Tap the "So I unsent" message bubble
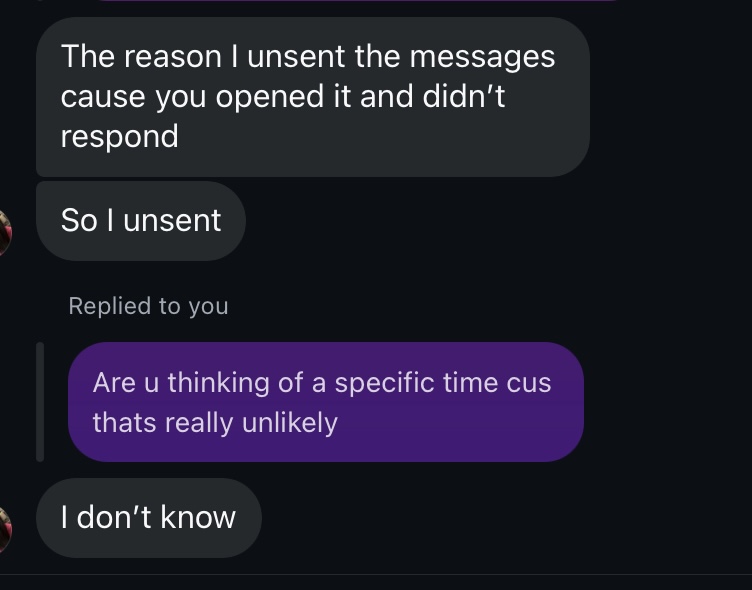Image resolution: width=752 pixels, height=590 pixels. (141, 221)
